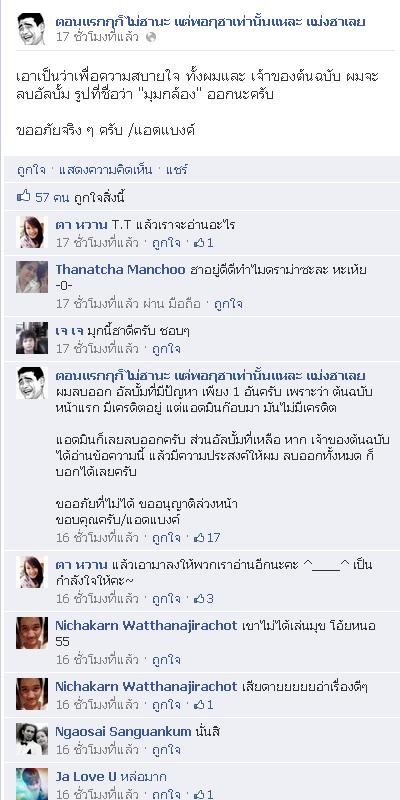Open Ngaosai Sanguankum's profile picture
The width and height of the screenshot is (400, 800).
click(x=32, y=739)
